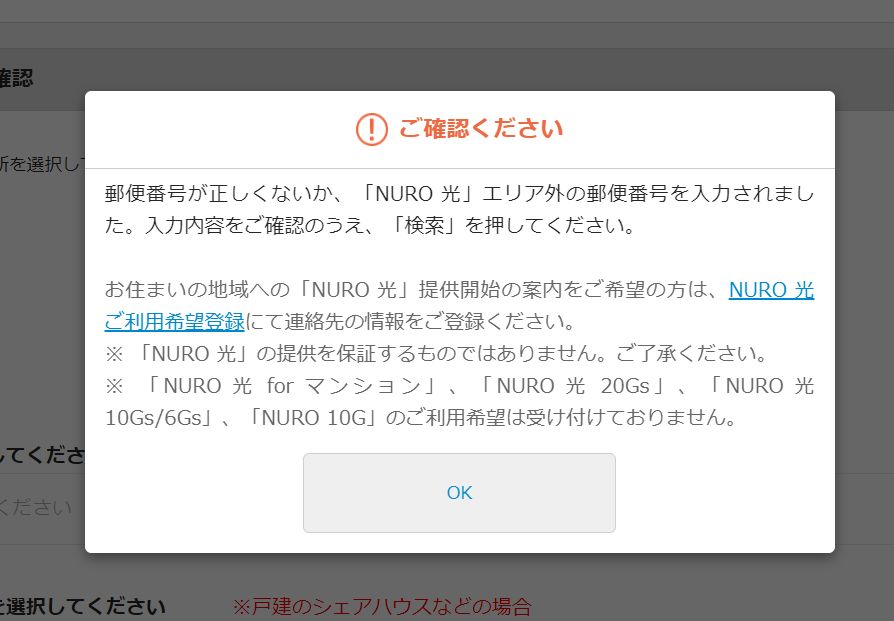This screenshot has height=621, width=894.
Task: Click the 'NURO 光' link text on the upper line
Action: 771,290
